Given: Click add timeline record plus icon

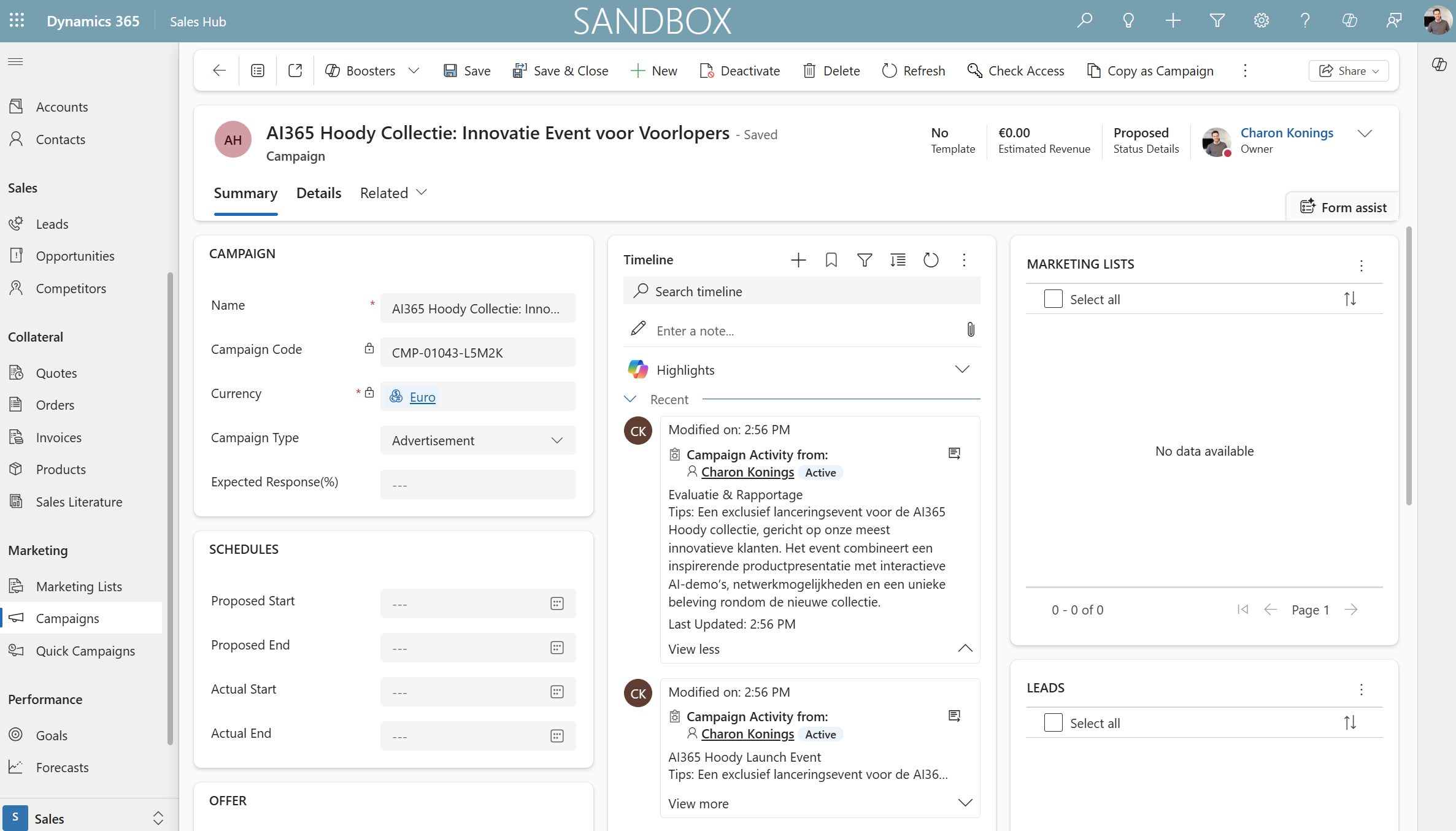Looking at the screenshot, I should pyautogui.click(x=798, y=260).
